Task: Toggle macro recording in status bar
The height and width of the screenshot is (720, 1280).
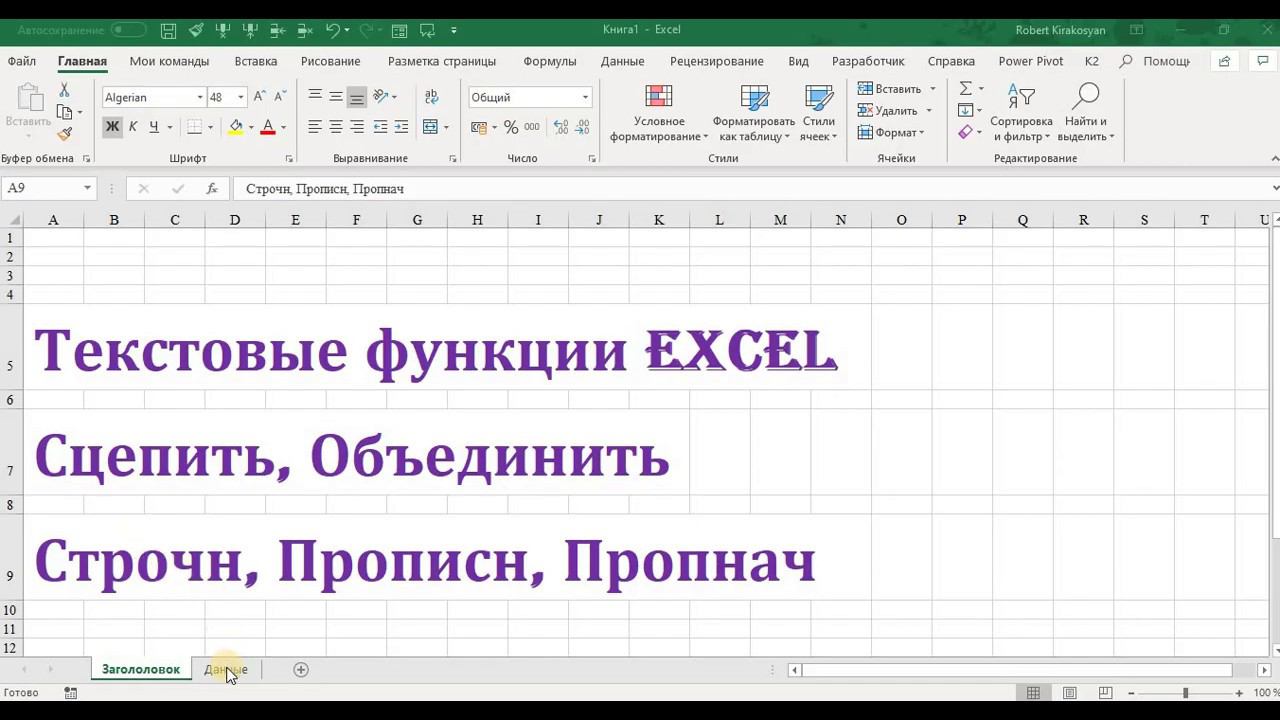Action: click(x=71, y=693)
